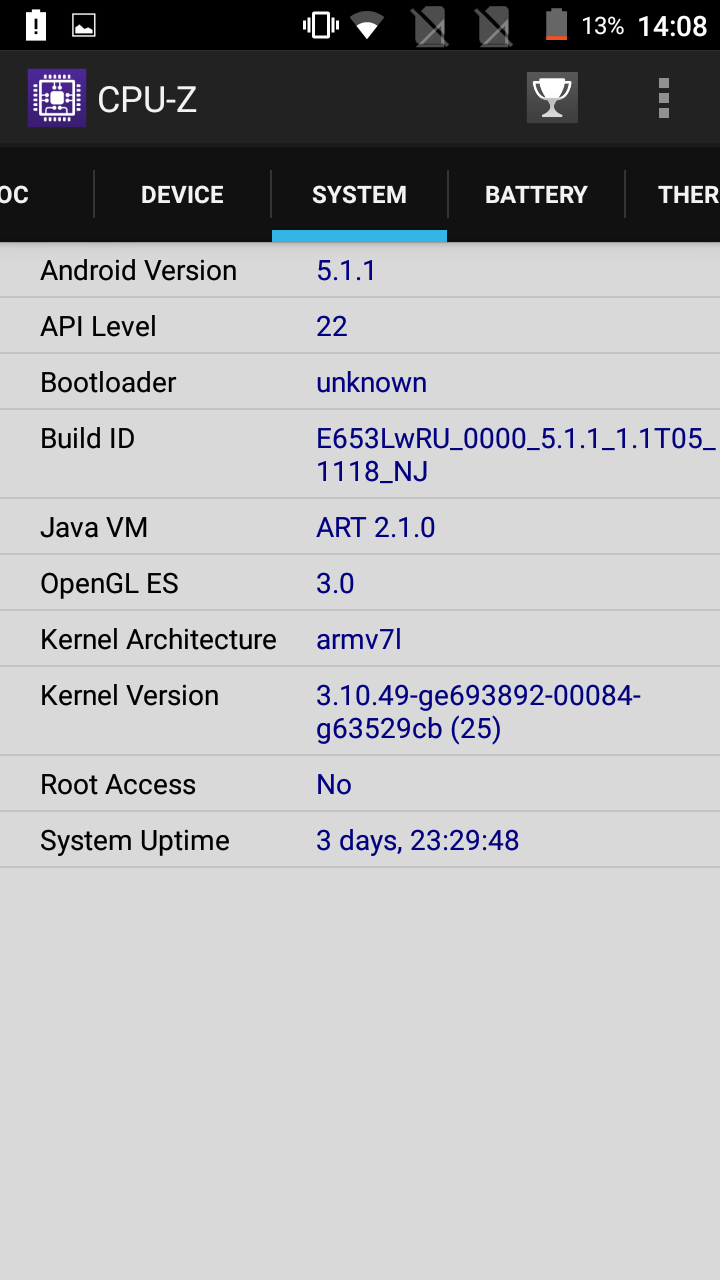Switch to the THERMAL tab
The width and height of the screenshot is (720, 1280).
673,194
